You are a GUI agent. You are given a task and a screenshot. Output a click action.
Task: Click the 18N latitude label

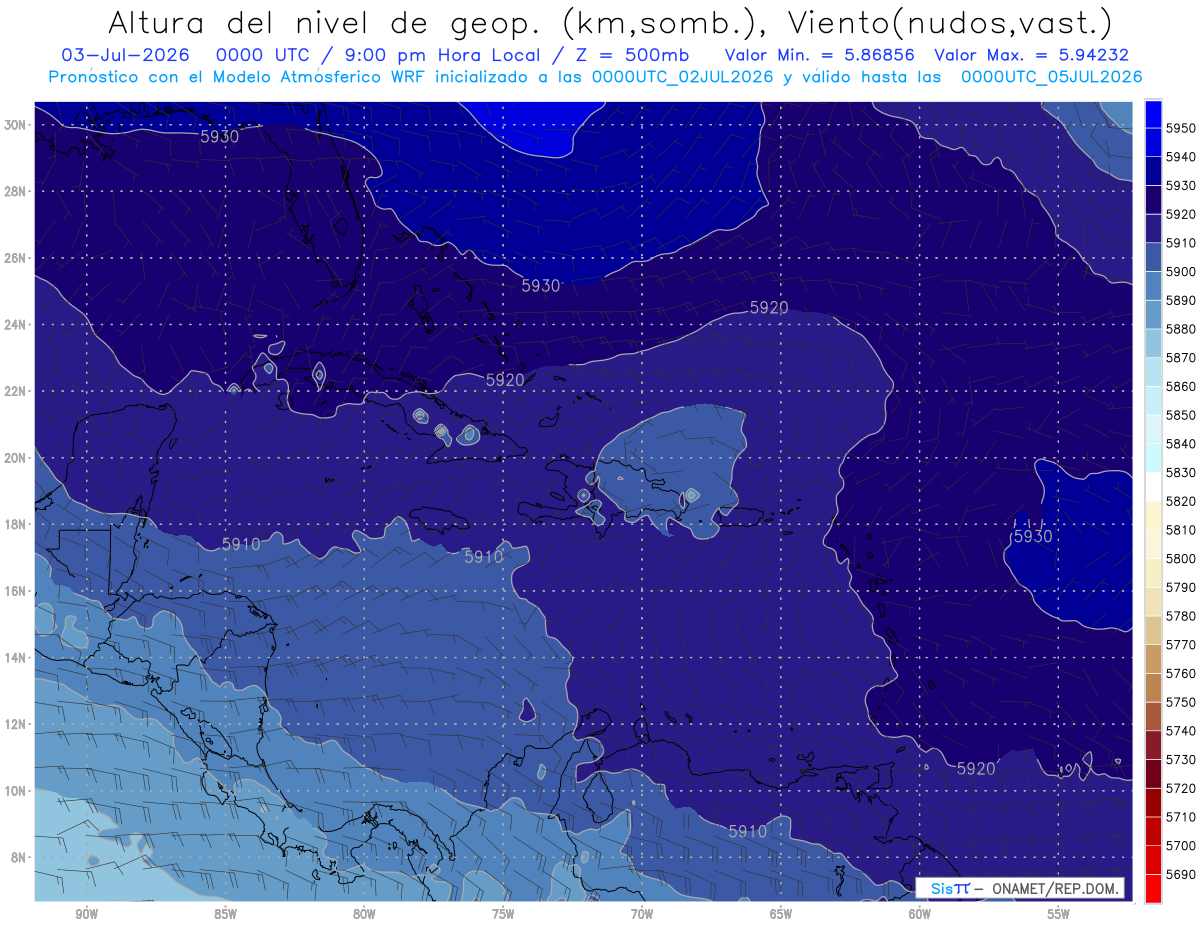16,525
